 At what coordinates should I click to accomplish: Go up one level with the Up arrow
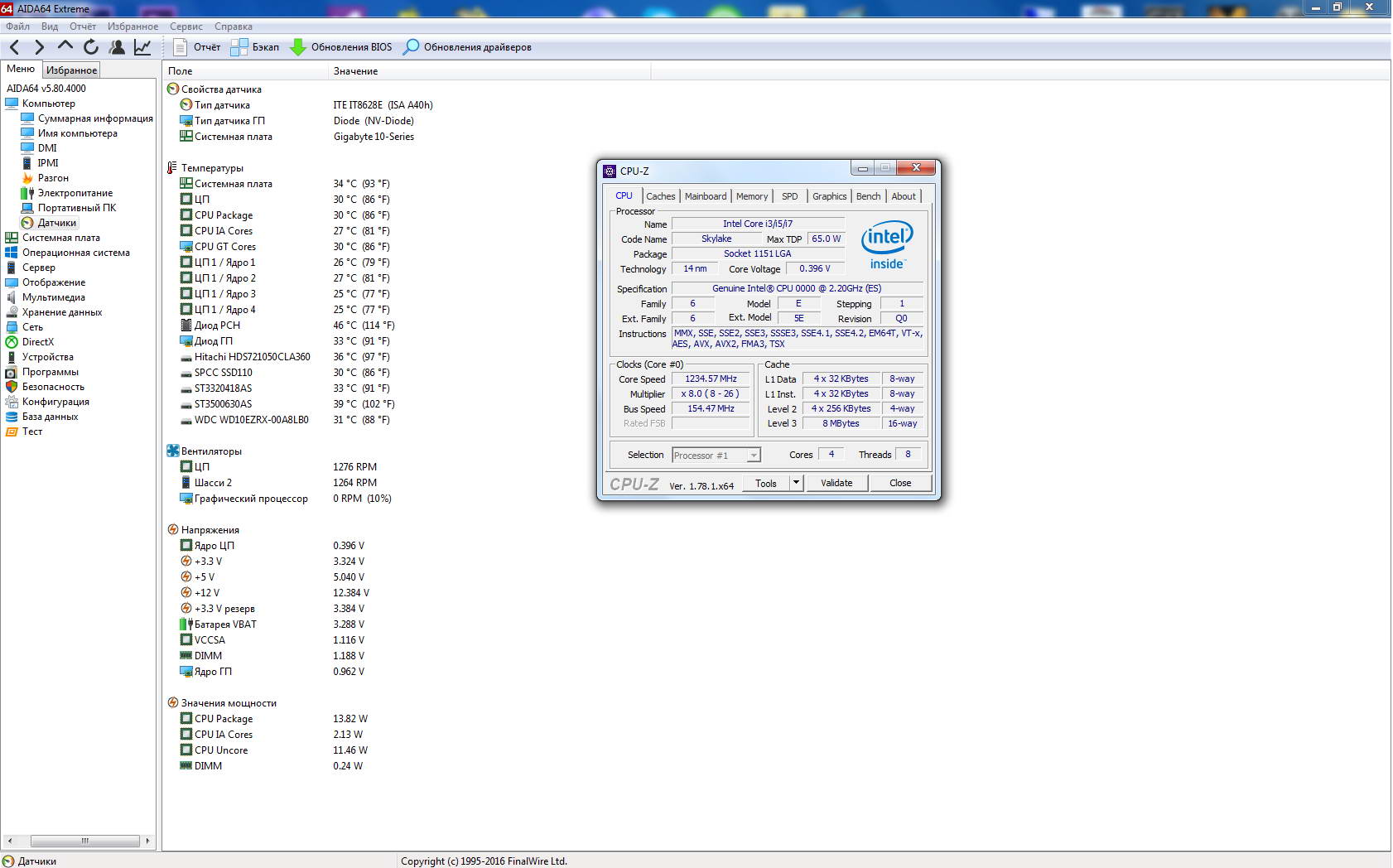65,47
